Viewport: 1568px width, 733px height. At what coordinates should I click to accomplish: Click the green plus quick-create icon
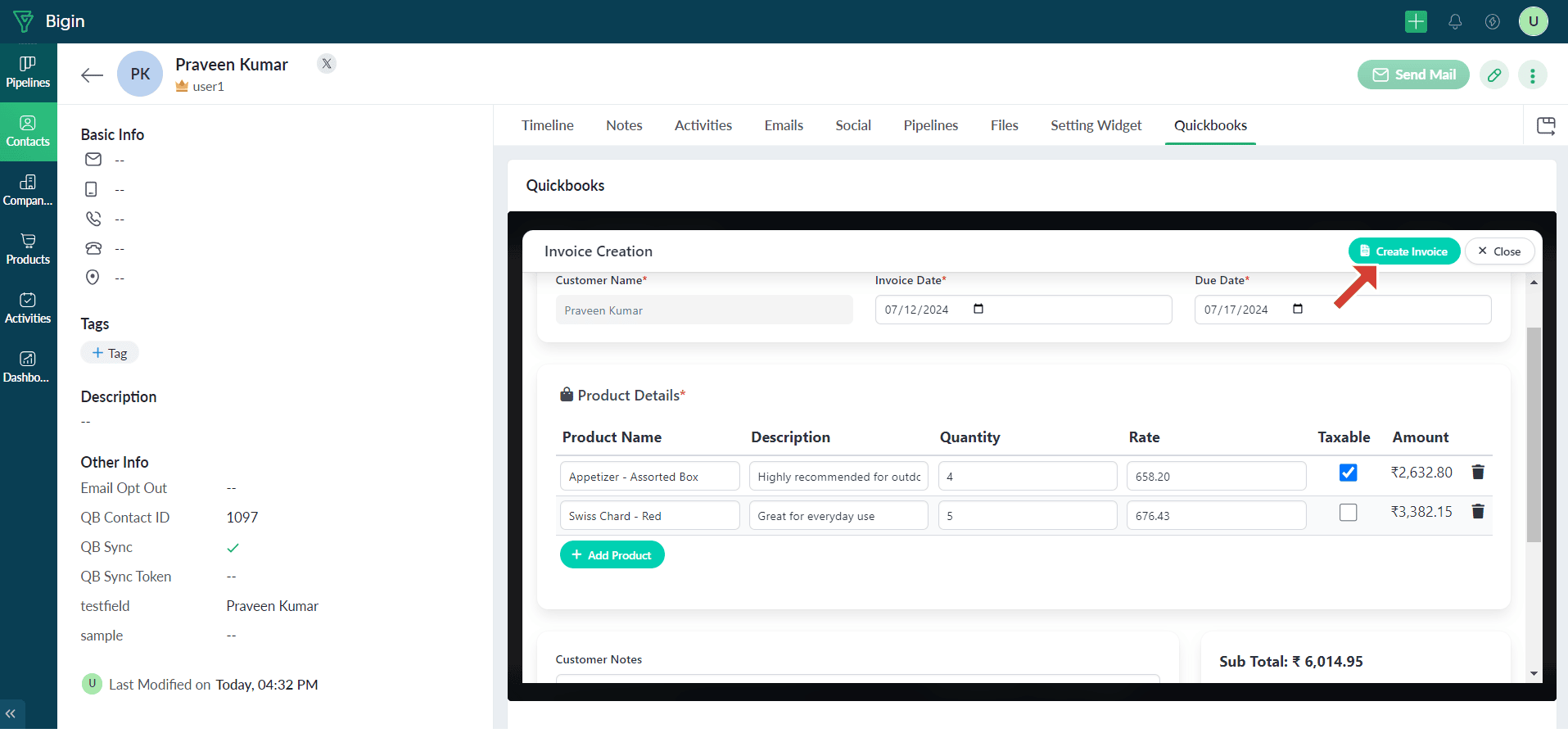pos(1416,21)
